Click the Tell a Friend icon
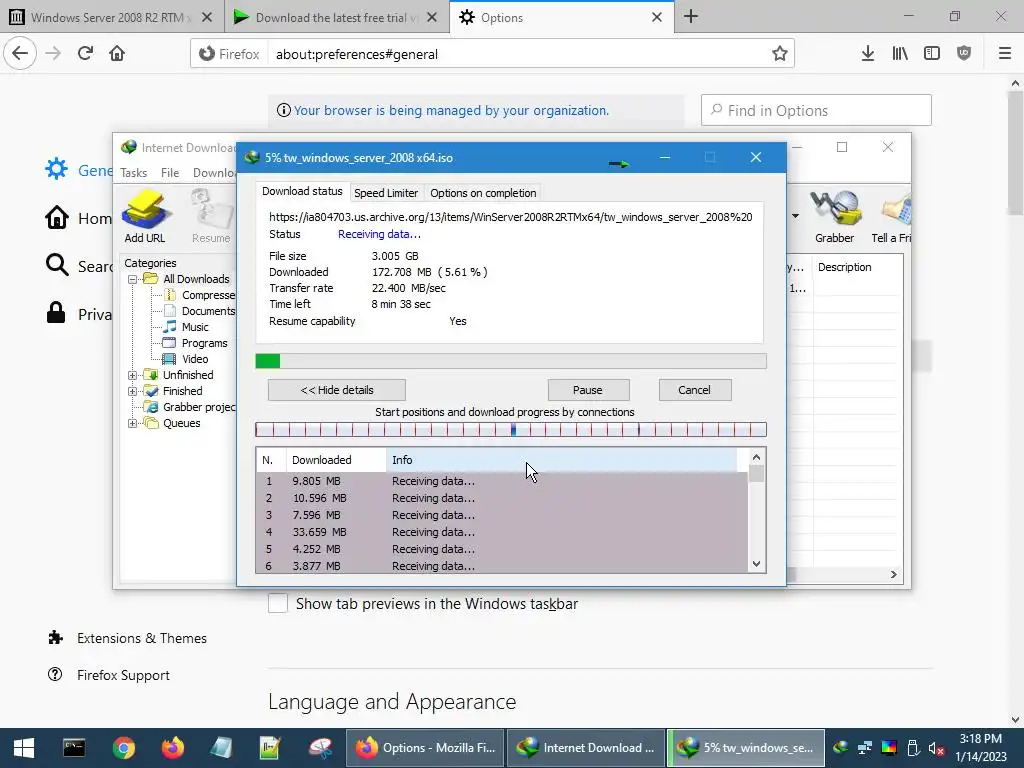Image resolution: width=1024 pixels, height=768 pixels. pyautogui.click(x=892, y=216)
